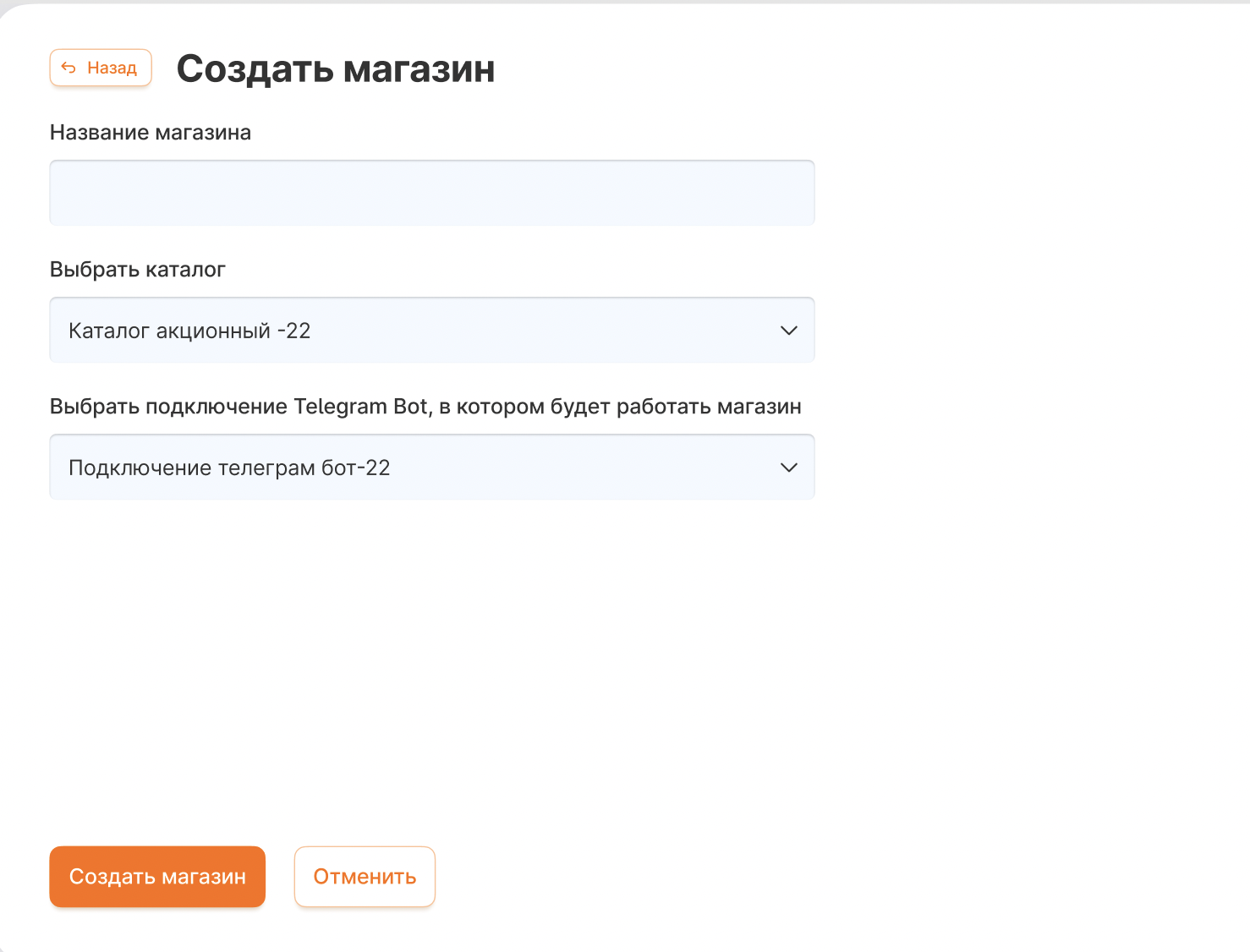Click the Telegram Bot connection field label

click(x=425, y=407)
